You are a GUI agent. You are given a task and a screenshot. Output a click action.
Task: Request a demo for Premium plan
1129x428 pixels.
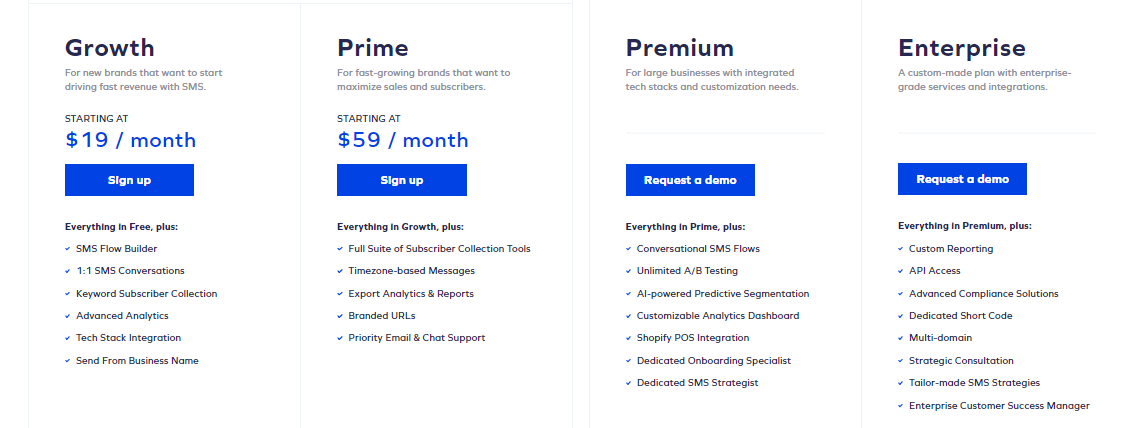pyautogui.click(x=690, y=180)
